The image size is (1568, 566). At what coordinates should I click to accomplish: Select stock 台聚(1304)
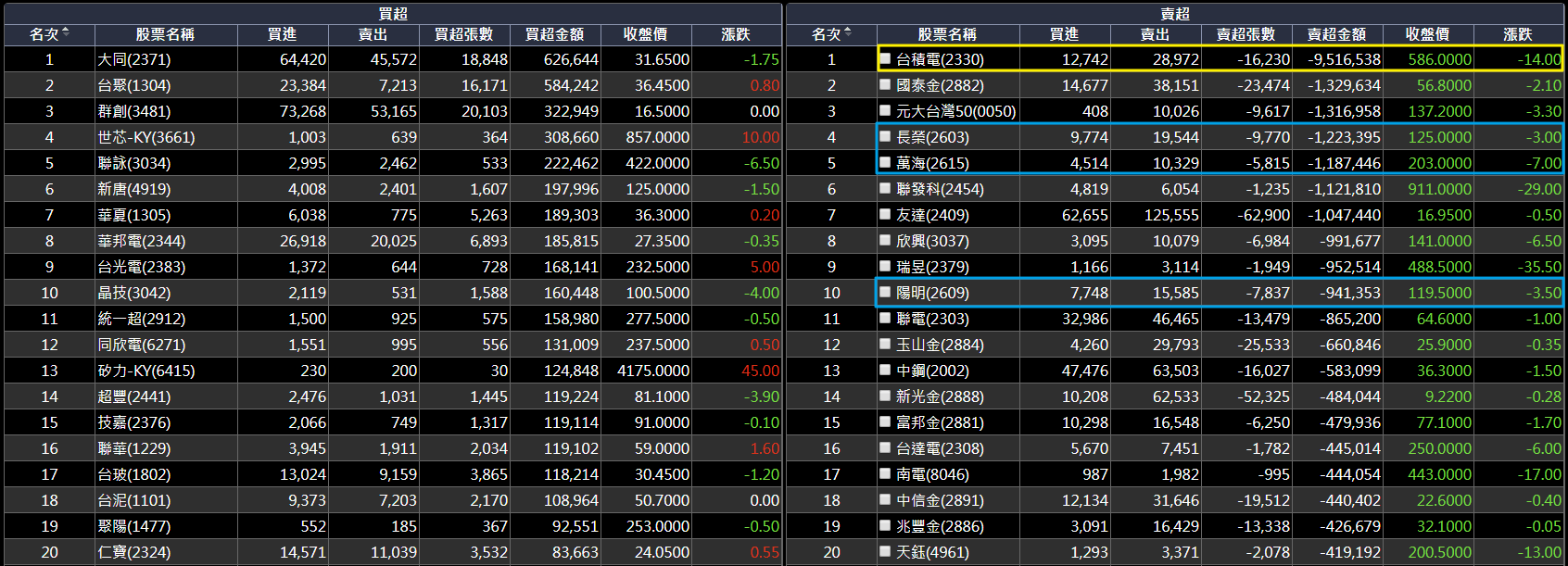coord(134,85)
